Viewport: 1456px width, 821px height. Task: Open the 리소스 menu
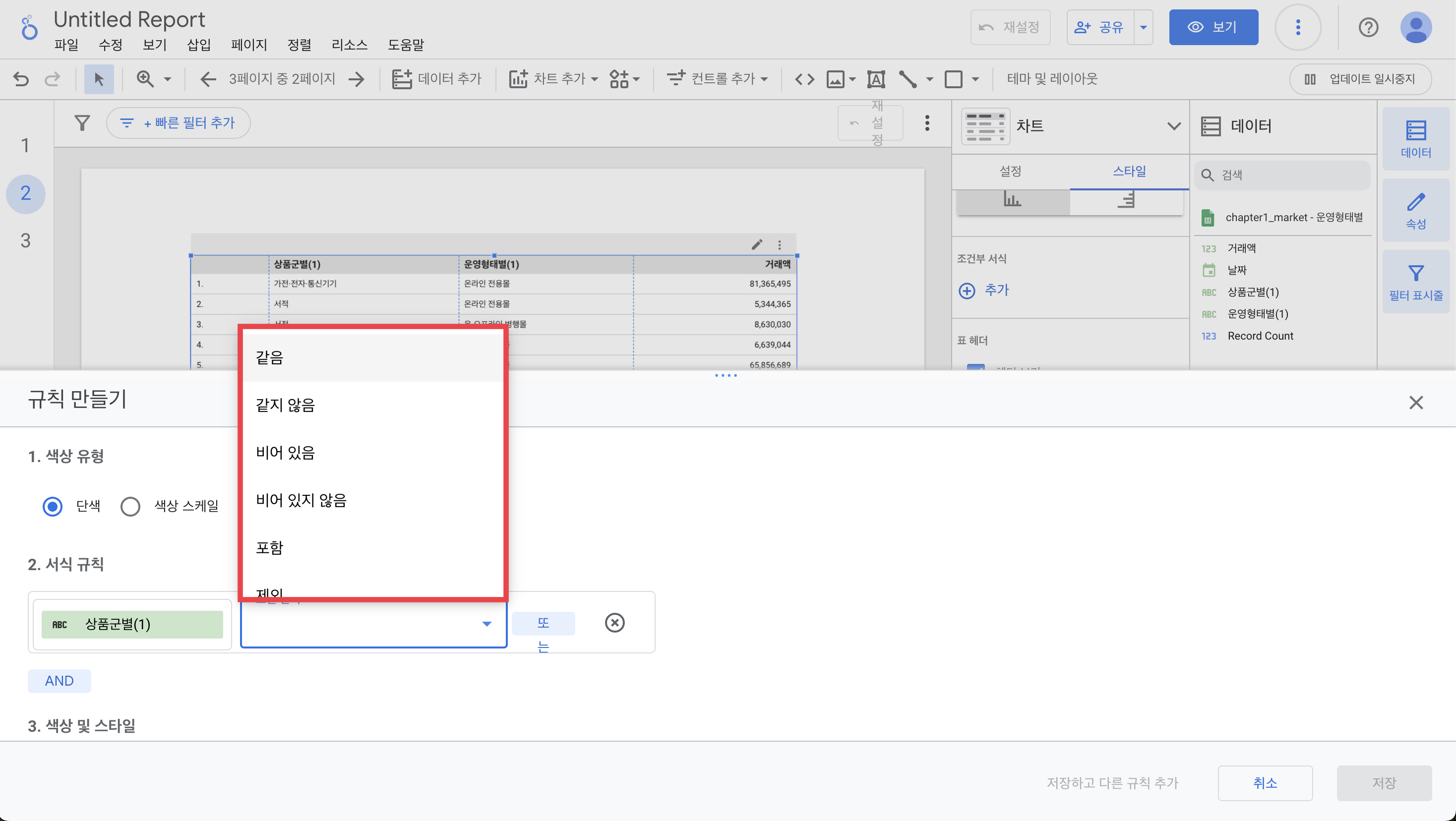349,45
